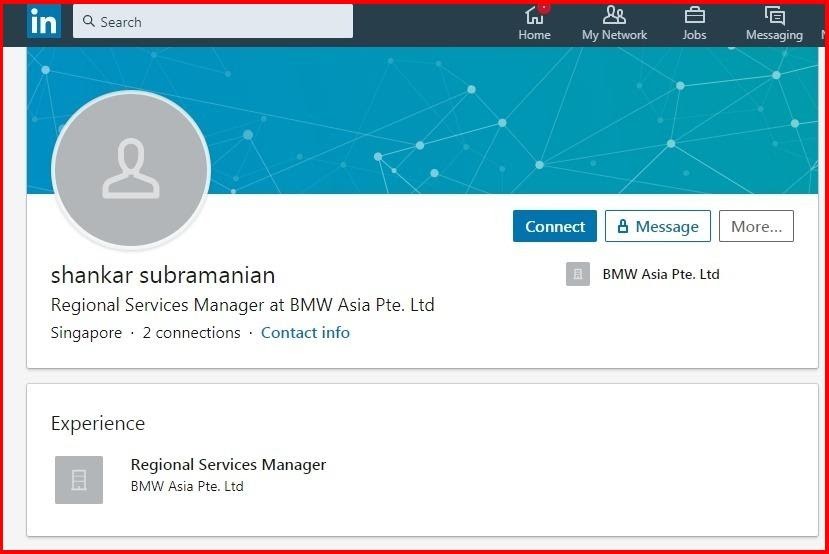Click the Message button
829x554 pixels.
click(658, 226)
